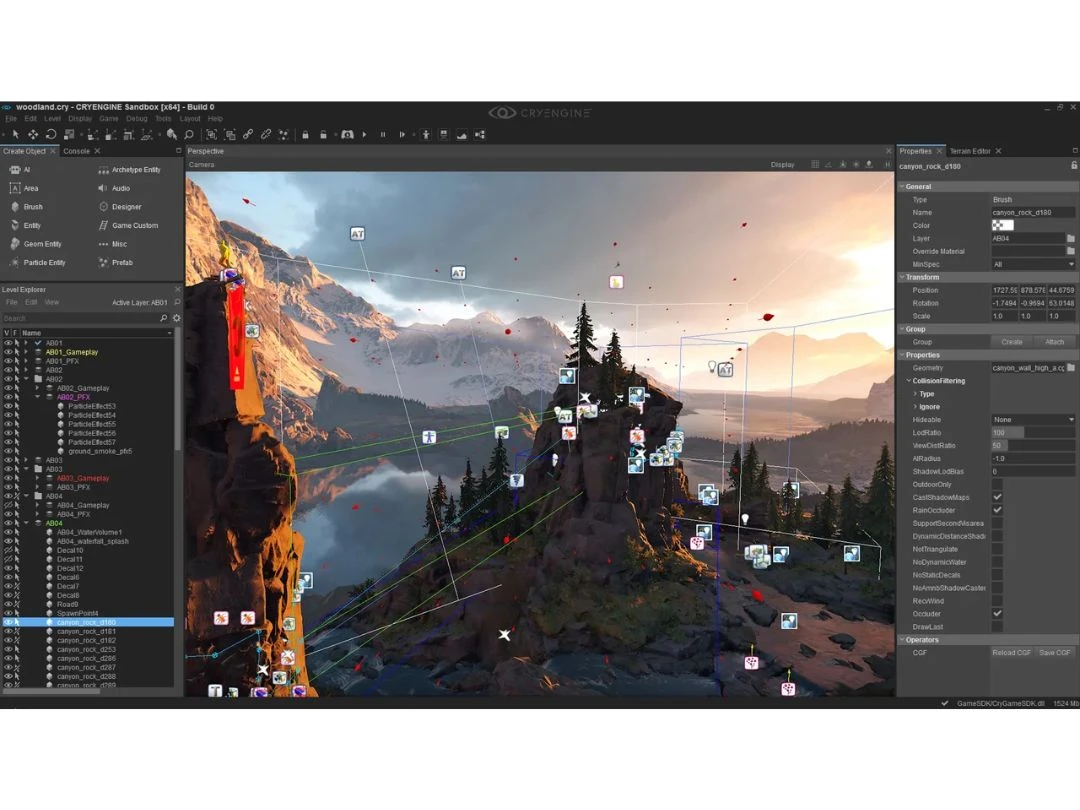Open Level Explorer settings gear
The image size is (1080, 810).
(177, 318)
